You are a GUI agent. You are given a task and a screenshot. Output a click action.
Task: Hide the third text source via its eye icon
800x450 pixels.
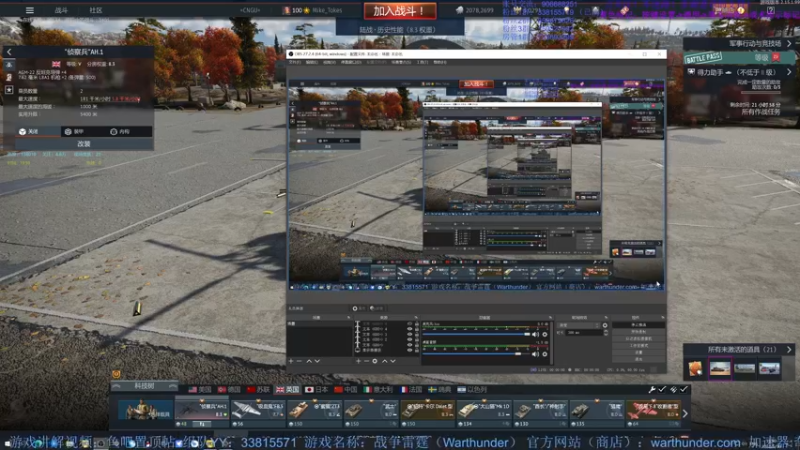click(409, 334)
